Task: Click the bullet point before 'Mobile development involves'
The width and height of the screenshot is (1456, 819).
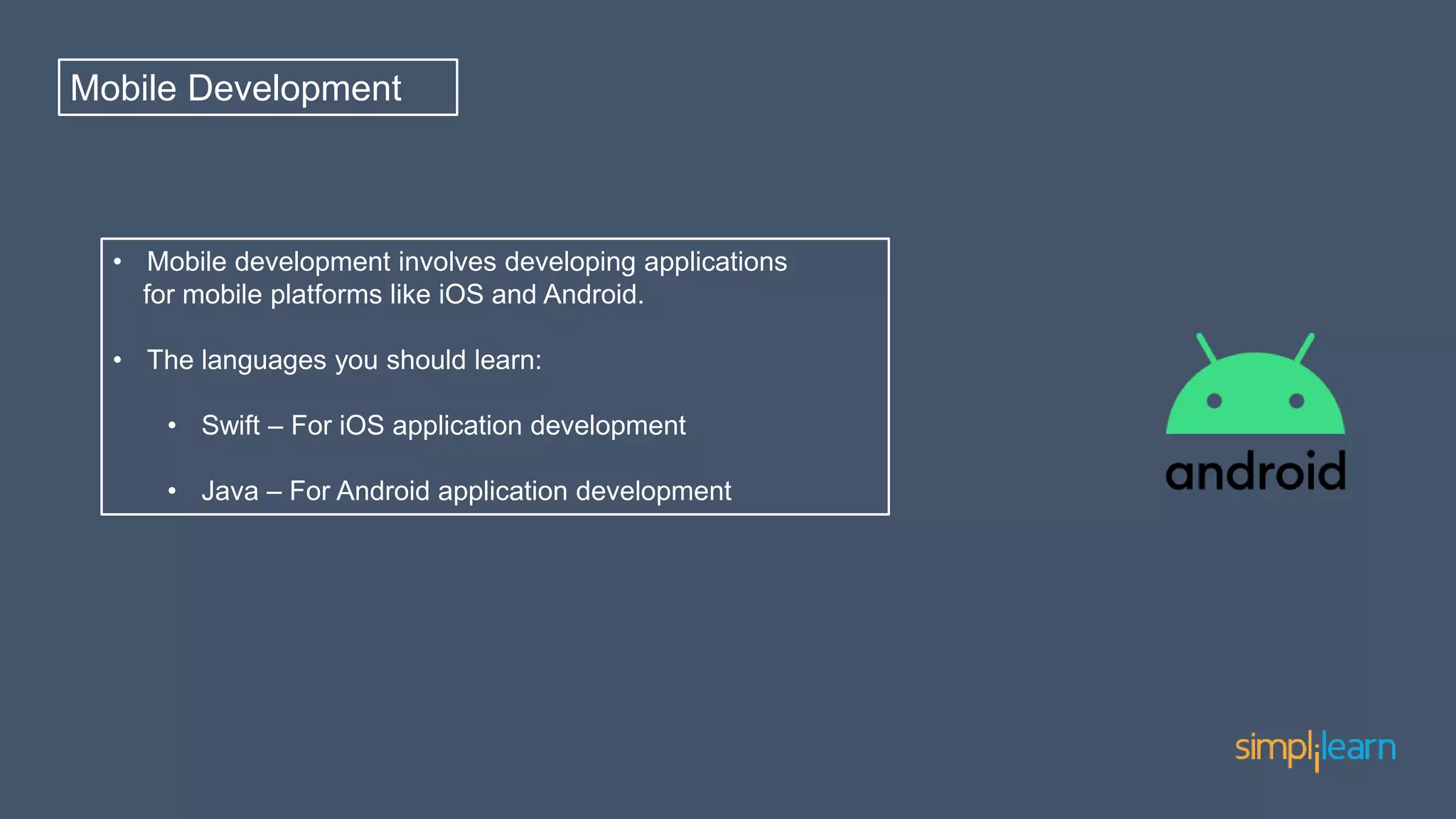Action: [x=118, y=262]
